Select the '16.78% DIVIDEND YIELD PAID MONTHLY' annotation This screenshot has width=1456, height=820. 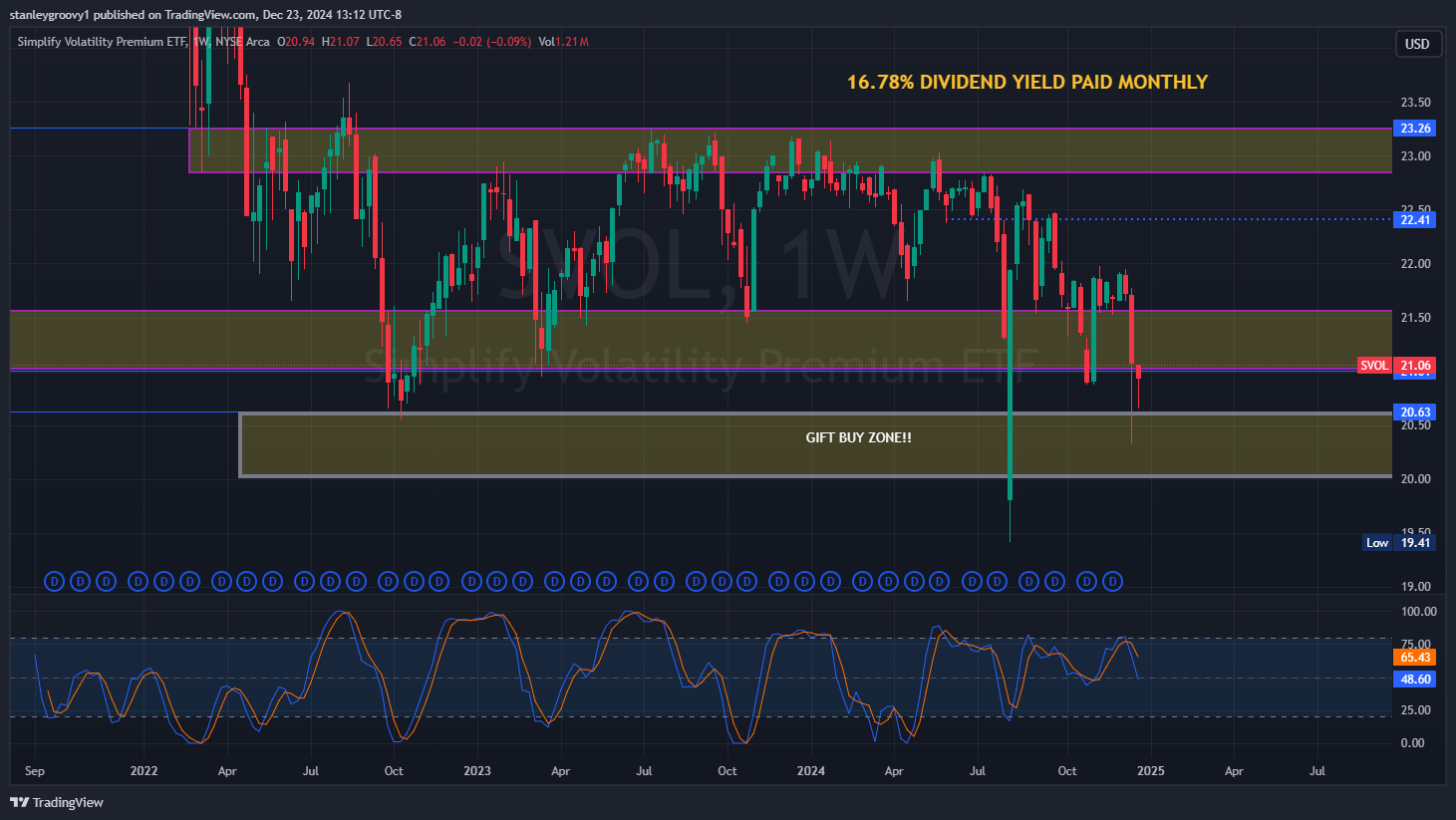(x=1027, y=82)
